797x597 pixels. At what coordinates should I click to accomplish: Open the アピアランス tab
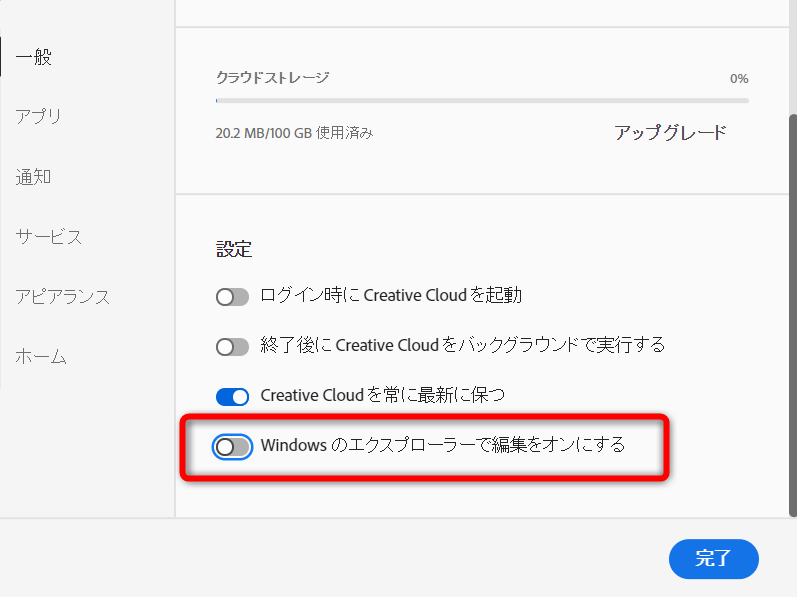62,297
